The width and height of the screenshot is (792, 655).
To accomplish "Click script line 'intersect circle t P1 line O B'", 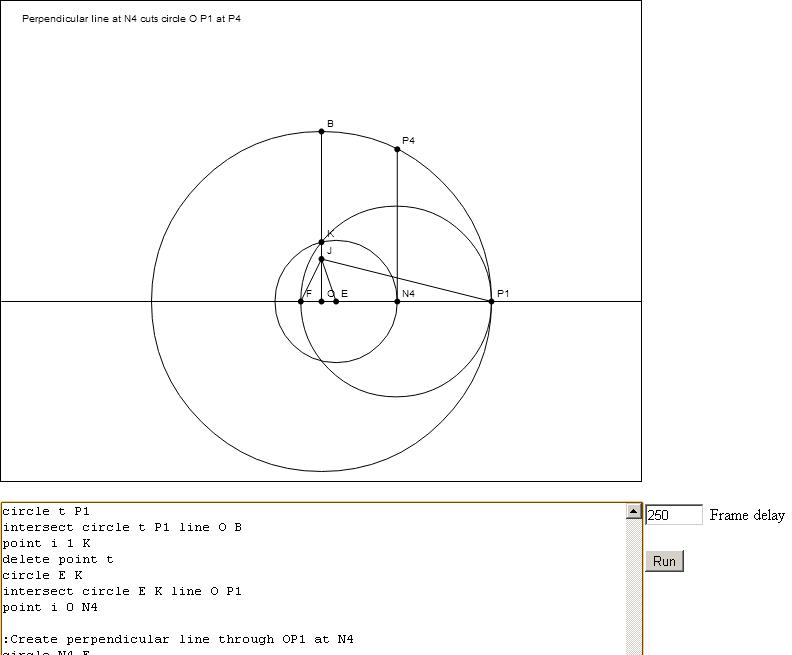I will click(x=122, y=527).
